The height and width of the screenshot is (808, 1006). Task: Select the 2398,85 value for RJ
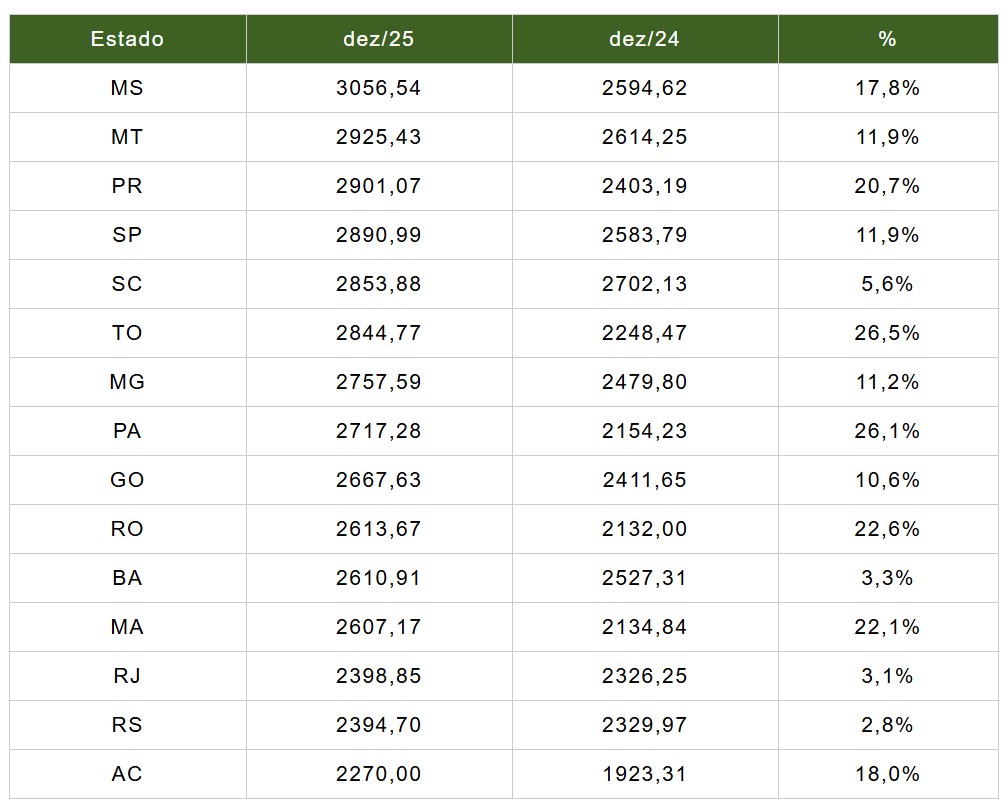coord(378,676)
